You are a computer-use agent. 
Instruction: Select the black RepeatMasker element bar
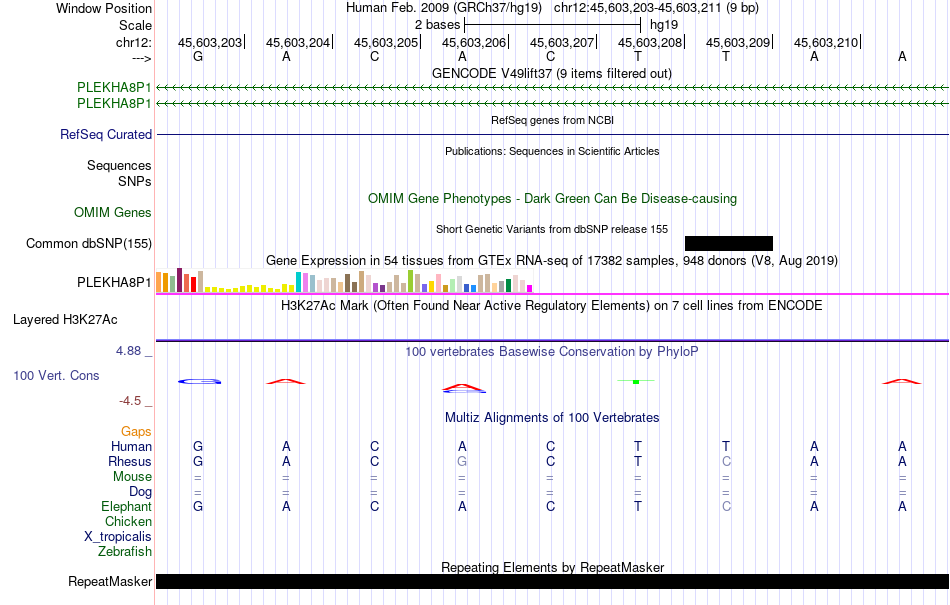point(552,581)
